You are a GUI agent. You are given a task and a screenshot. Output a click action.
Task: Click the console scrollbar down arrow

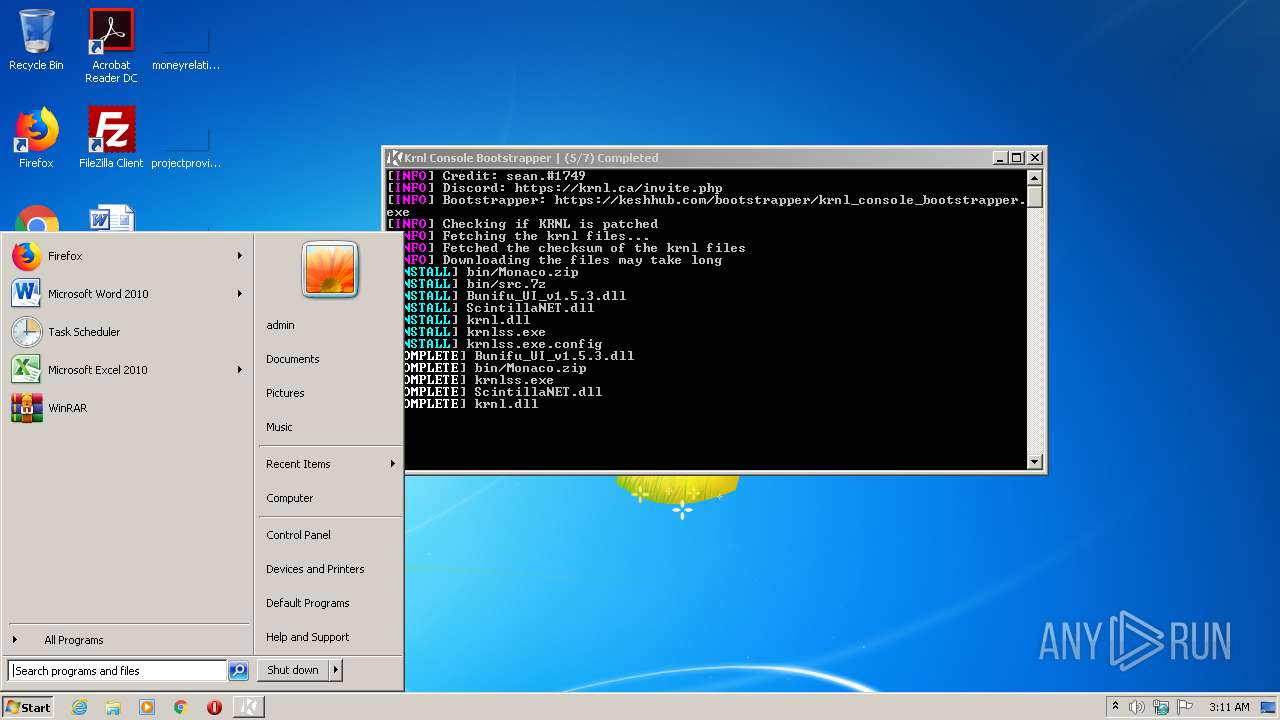pyautogui.click(x=1035, y=461)
